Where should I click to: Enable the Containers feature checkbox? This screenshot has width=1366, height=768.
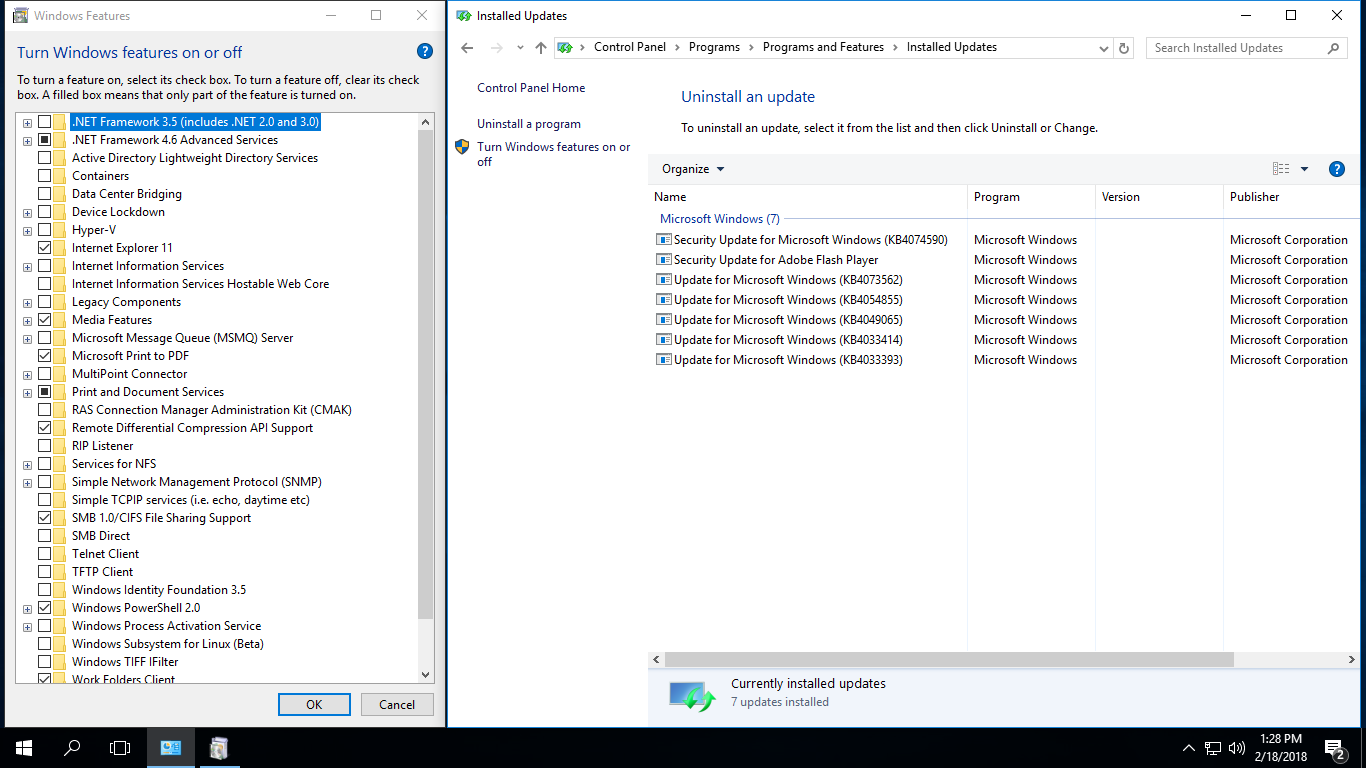[44, 176]
